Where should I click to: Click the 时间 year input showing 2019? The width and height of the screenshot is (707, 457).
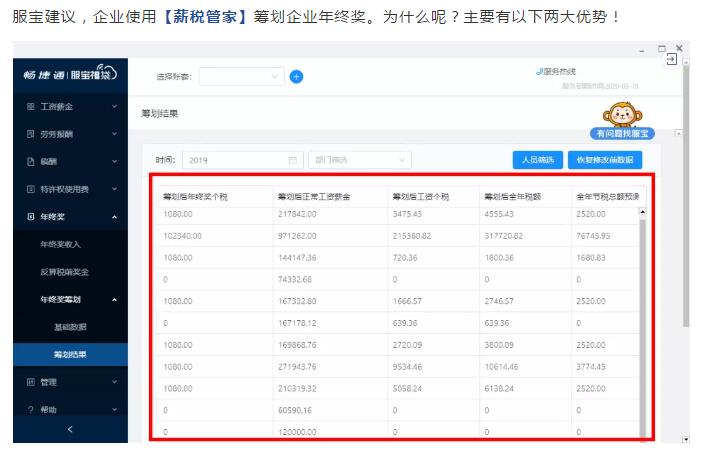click(243, 160)
